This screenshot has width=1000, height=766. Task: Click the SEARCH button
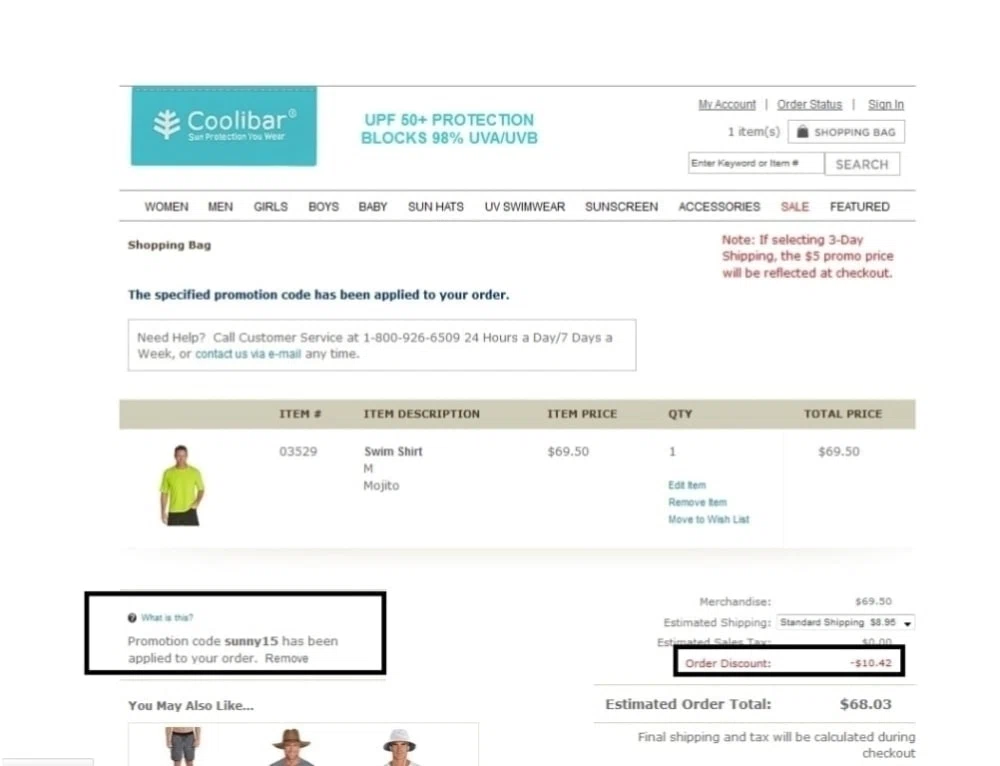point(862,164)
